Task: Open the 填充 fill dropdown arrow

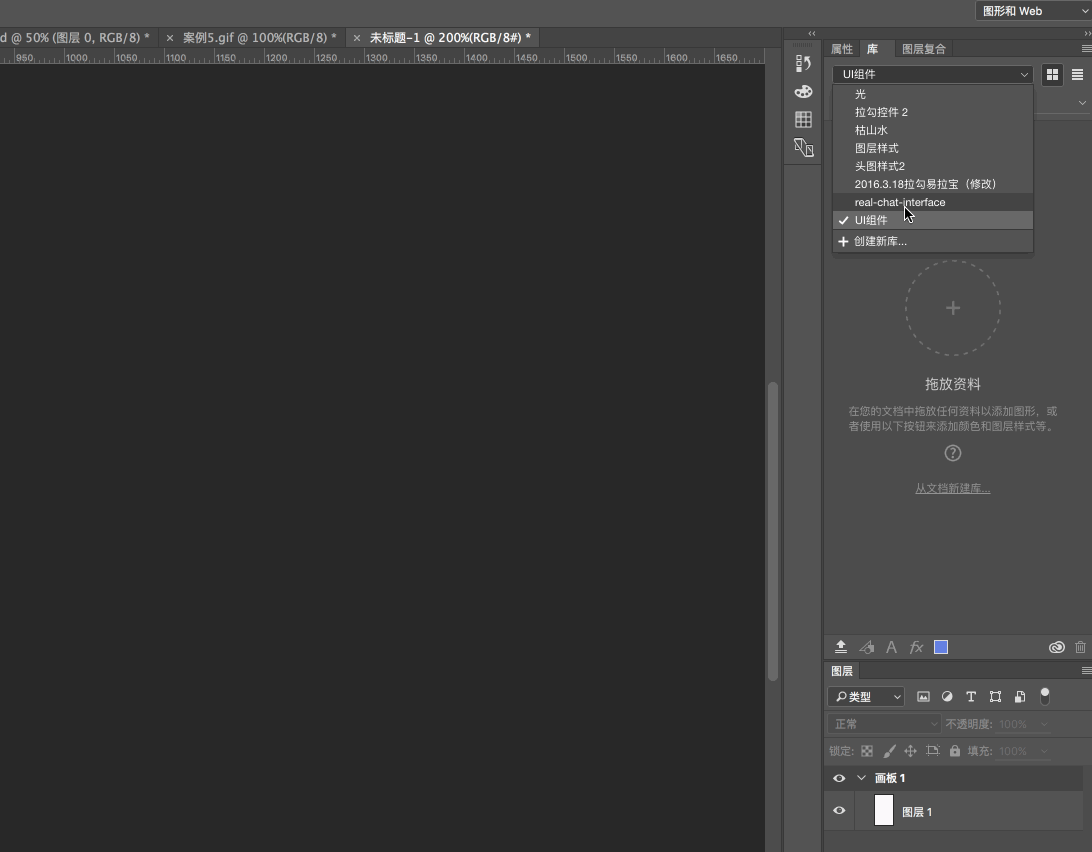Action: click(x=1044, y=751)
